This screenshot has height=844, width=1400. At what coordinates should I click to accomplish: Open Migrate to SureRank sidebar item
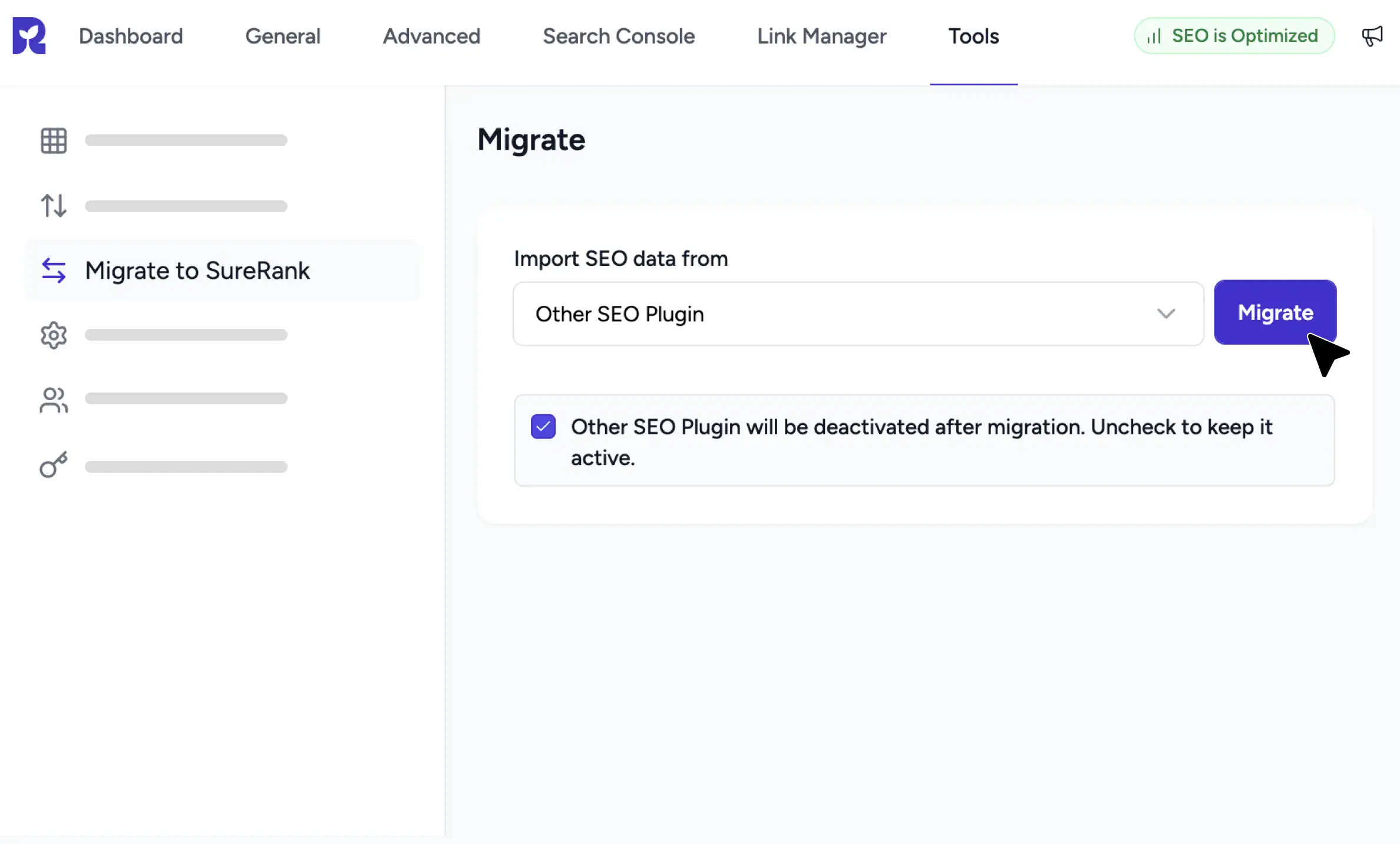pyautogui.click(x=222, y=271)
